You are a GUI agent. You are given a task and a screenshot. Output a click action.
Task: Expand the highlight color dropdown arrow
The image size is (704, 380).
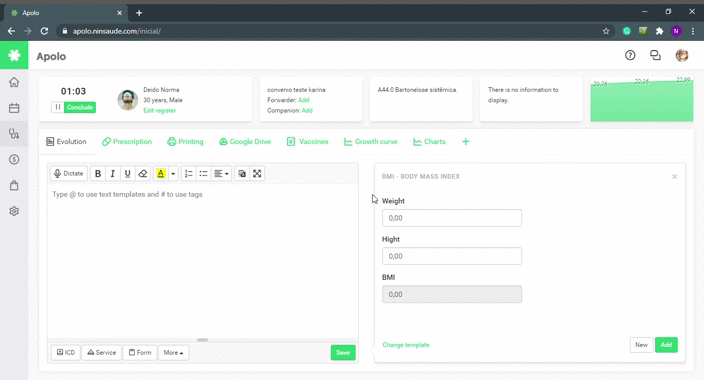[x=173, y=173]
